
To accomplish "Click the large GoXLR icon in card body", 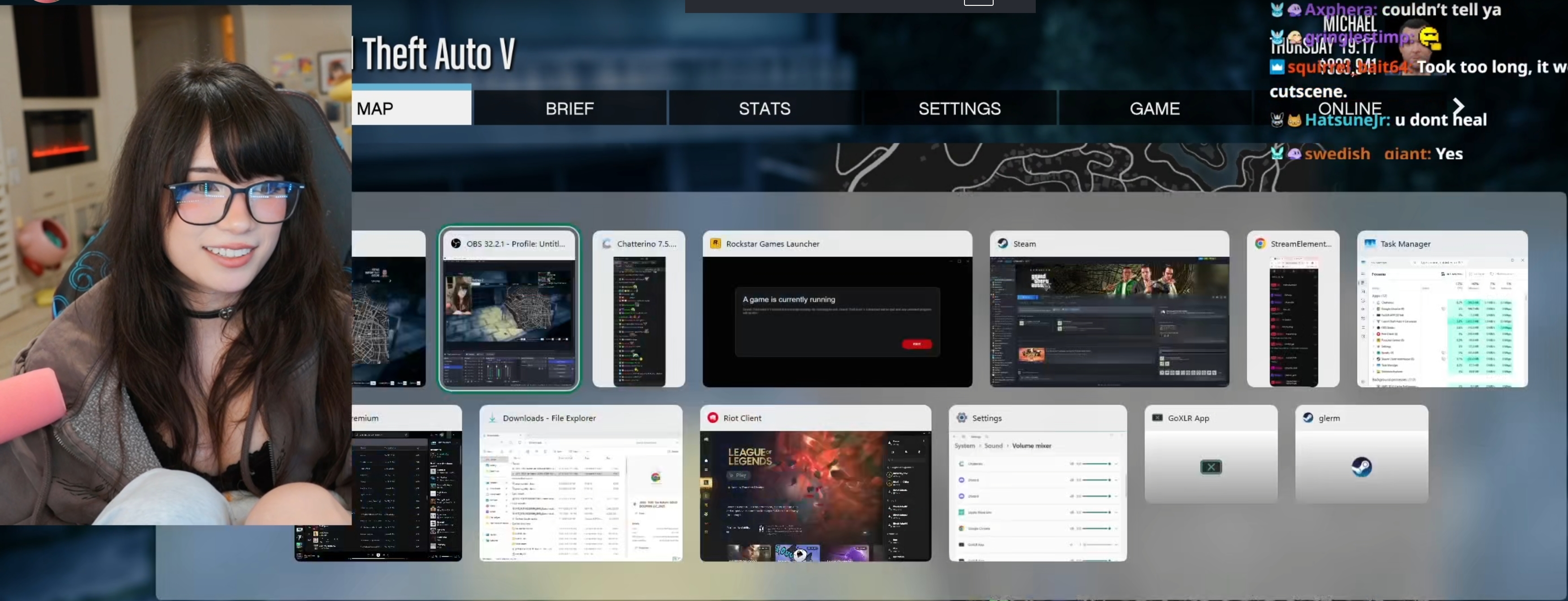I will pos(1211,467).
